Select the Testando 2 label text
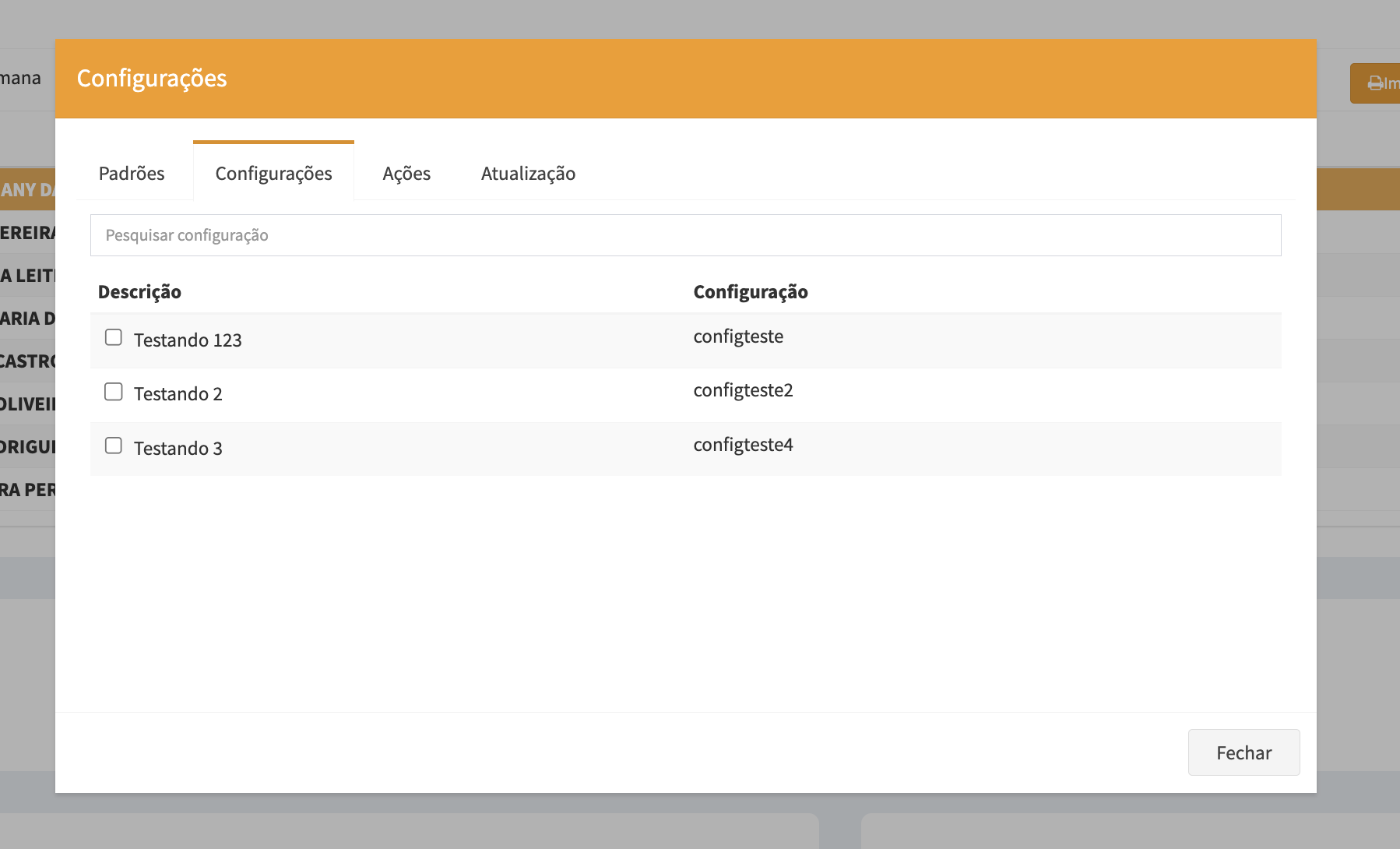This screenshot has width=1400, height=849. click(178, 394)
